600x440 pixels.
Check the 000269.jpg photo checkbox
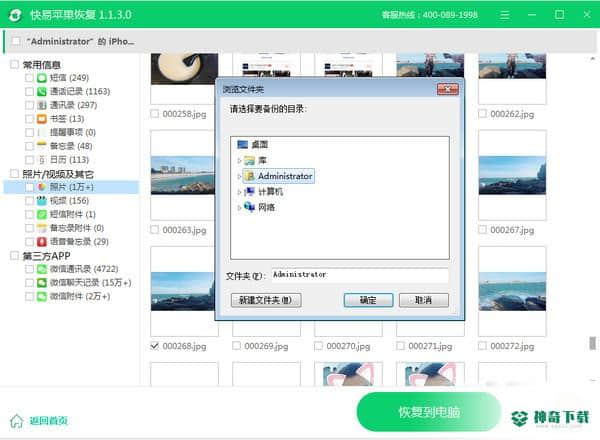236,346
